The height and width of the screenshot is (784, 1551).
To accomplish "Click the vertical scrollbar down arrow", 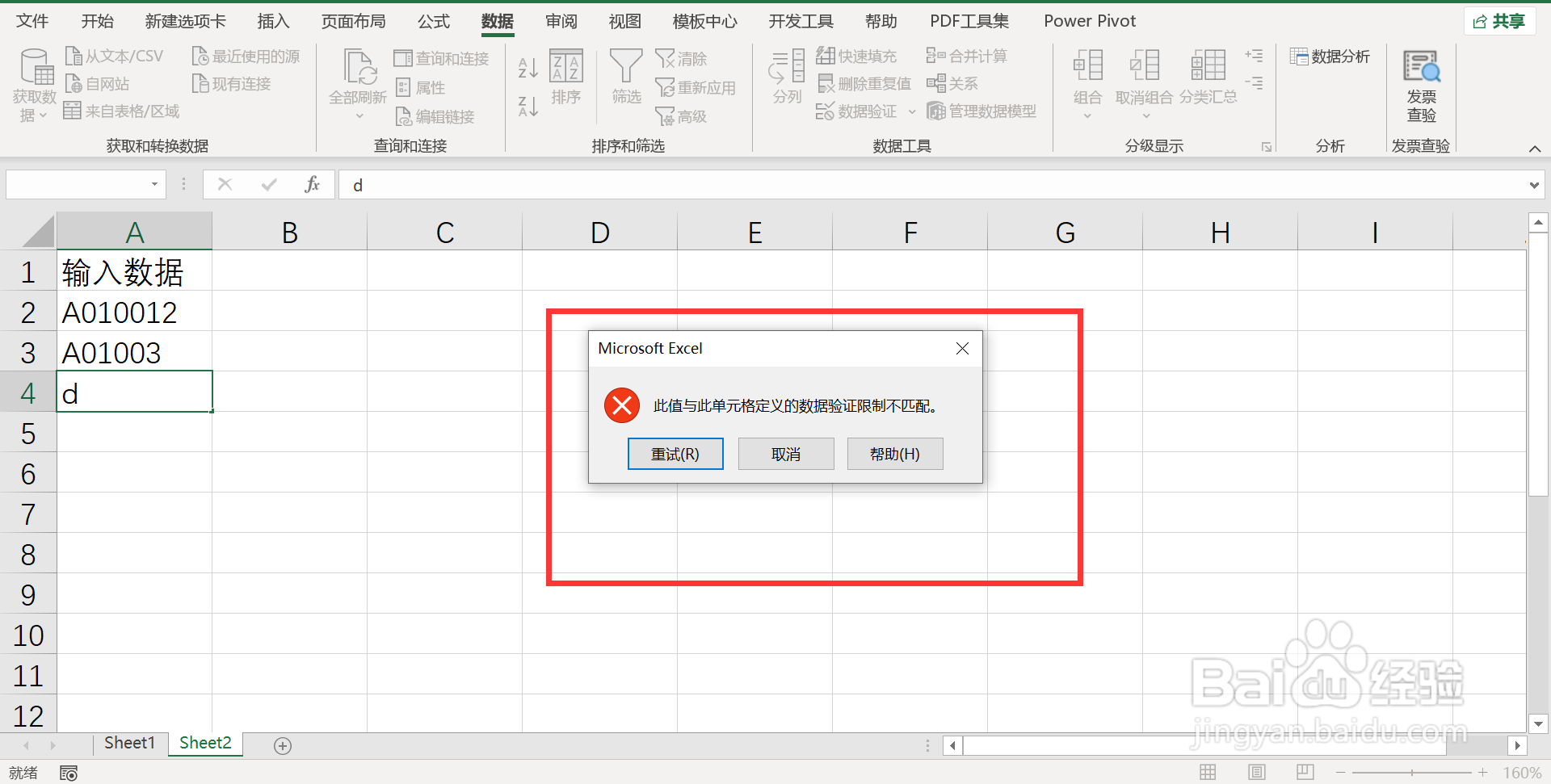I will click(1537, 724).
